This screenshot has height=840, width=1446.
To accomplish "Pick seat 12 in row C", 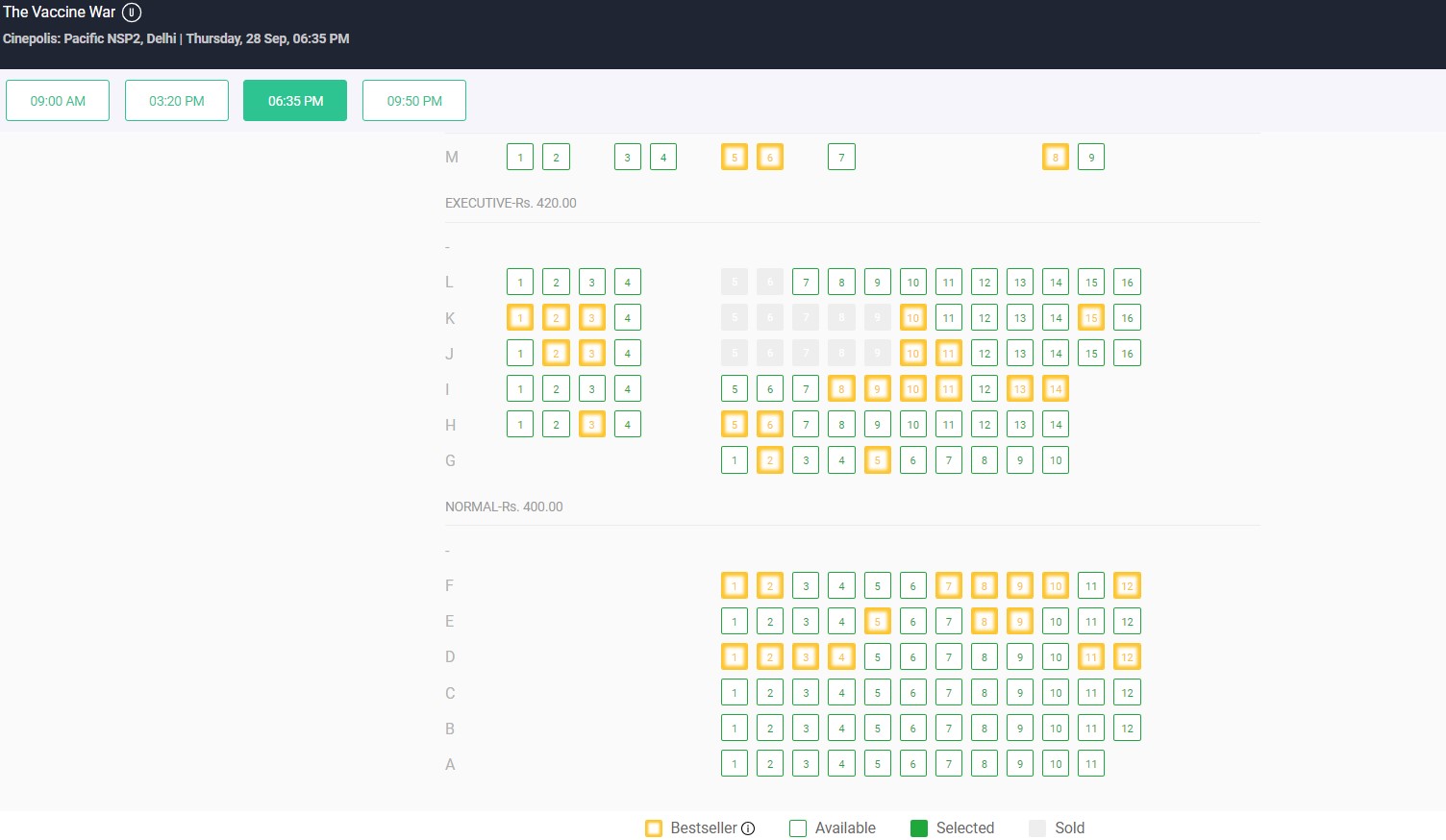I will (1127, 693).
